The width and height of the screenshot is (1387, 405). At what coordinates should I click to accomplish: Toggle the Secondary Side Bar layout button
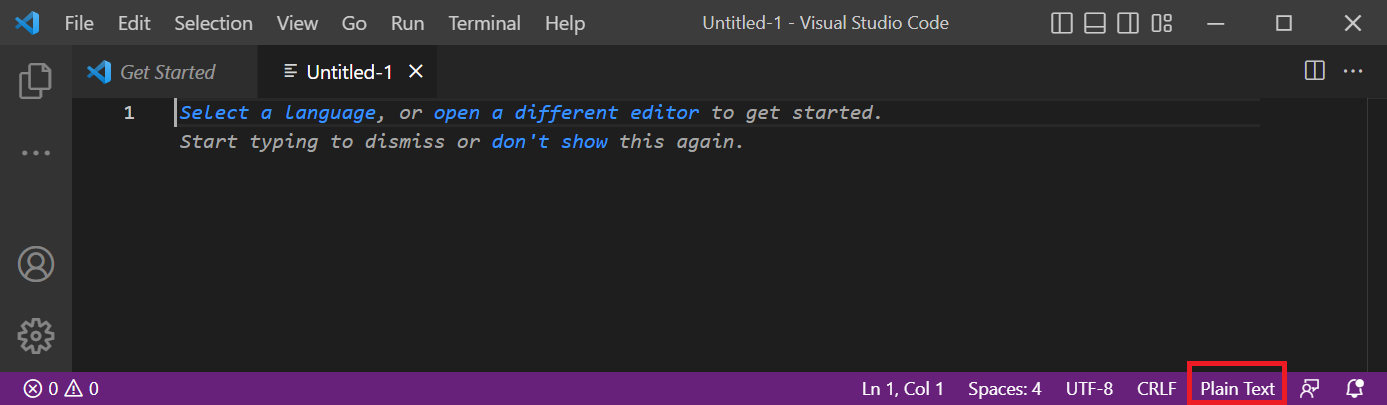pos(1128,23)
